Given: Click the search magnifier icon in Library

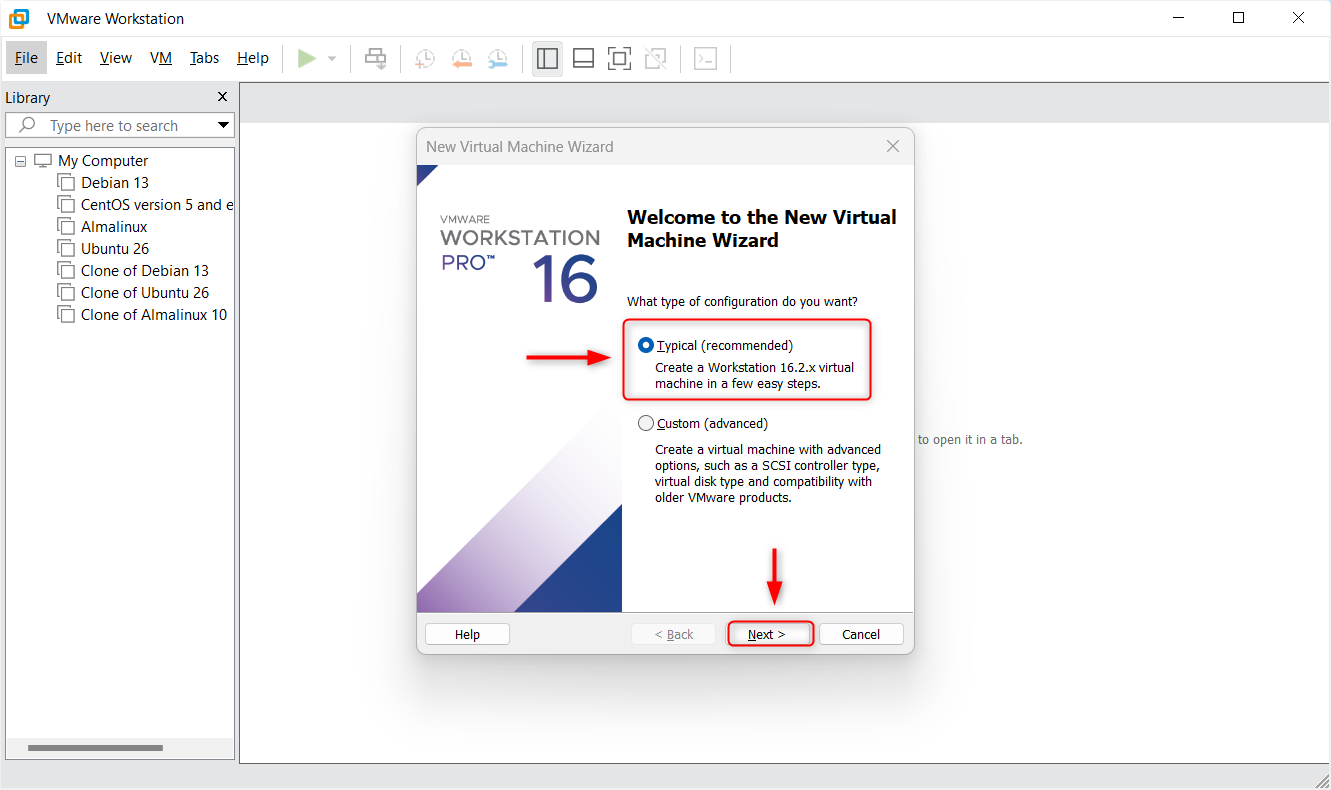Looking at the screenshot, I should [x=27, y=125].
